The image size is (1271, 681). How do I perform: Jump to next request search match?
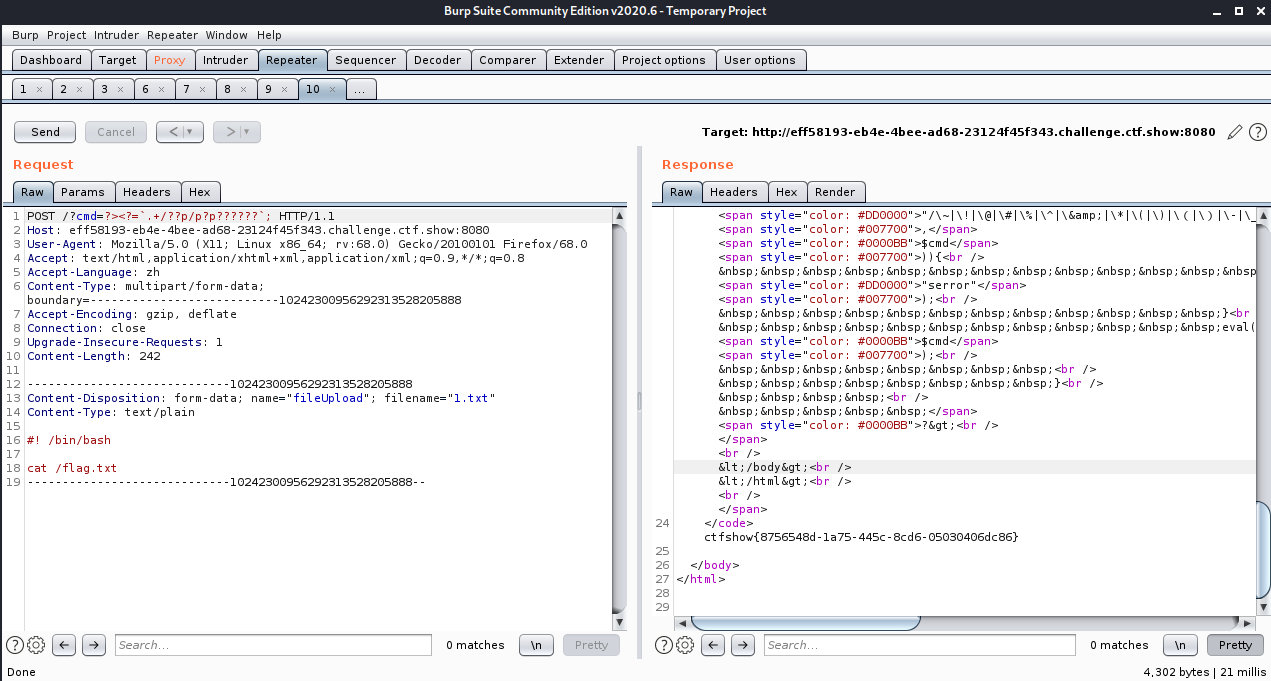pyautogui.click(x=94, y=645)
